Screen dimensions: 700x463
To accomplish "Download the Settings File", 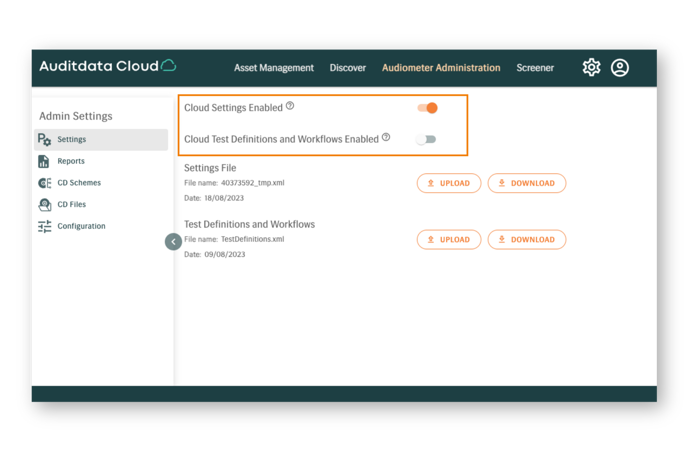I will click(x=526, y=183).
